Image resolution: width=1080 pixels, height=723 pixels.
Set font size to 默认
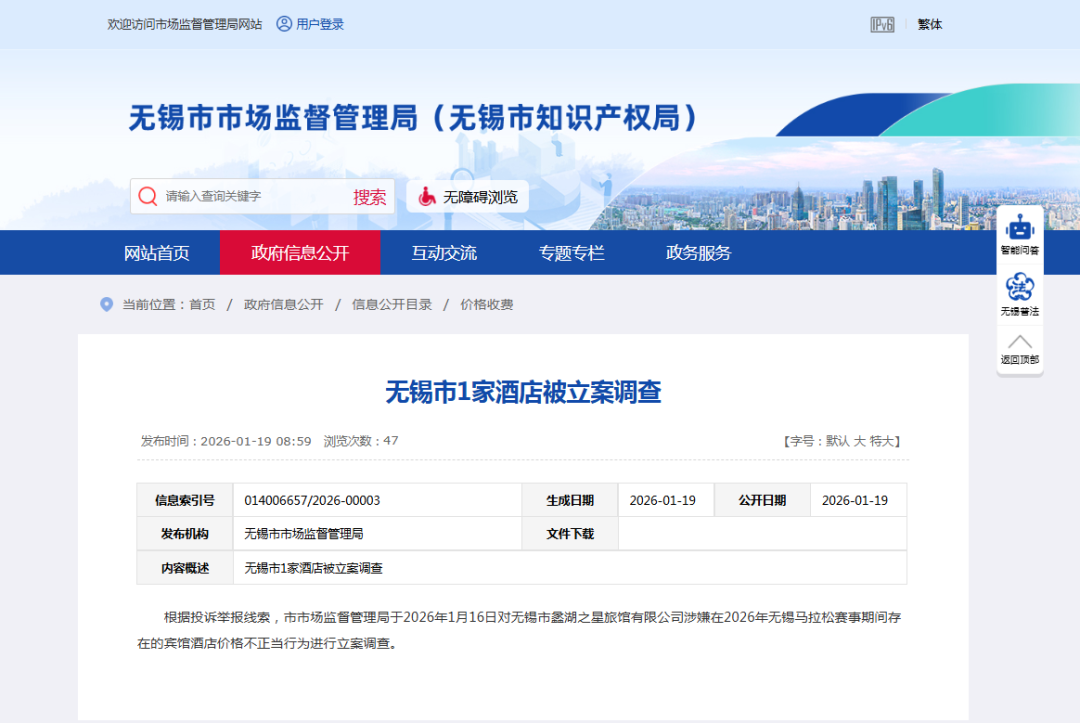pos(837,441)
